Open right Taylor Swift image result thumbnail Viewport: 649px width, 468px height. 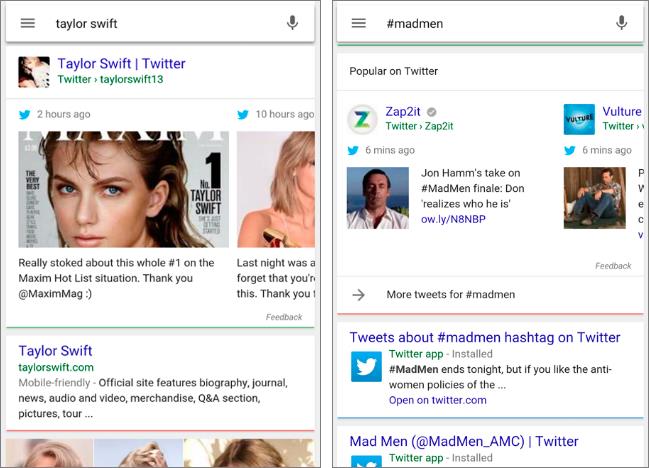point(249,453)
